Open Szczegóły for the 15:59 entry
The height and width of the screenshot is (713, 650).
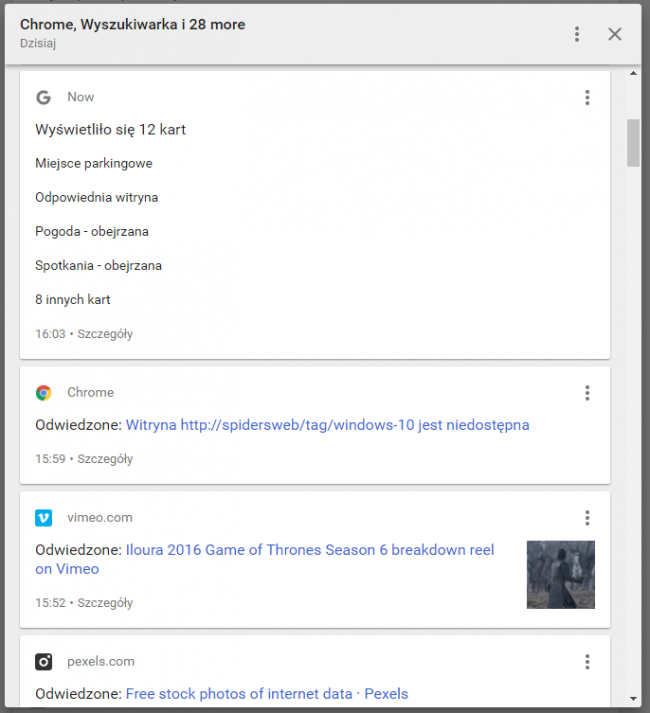pos(105,459)
